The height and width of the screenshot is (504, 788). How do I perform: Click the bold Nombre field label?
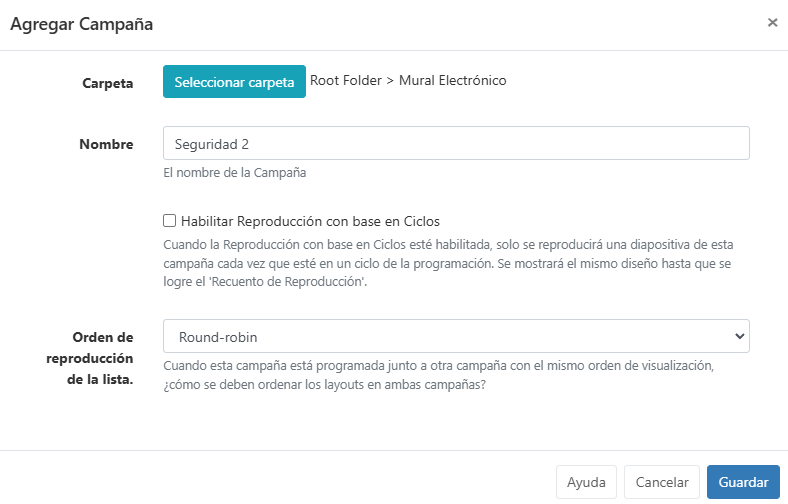[x=107, y=144]
